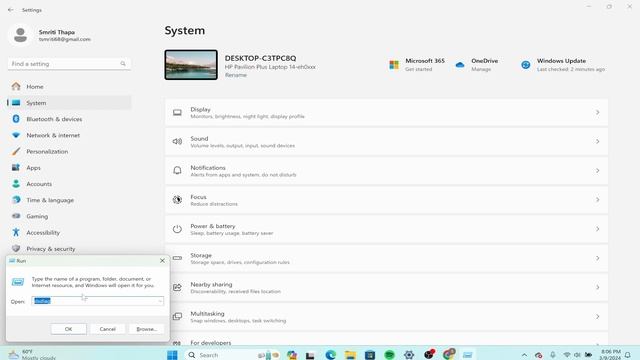Click the microphone icon in the system tray
The image size is (640, 360).
coord(553,355)
